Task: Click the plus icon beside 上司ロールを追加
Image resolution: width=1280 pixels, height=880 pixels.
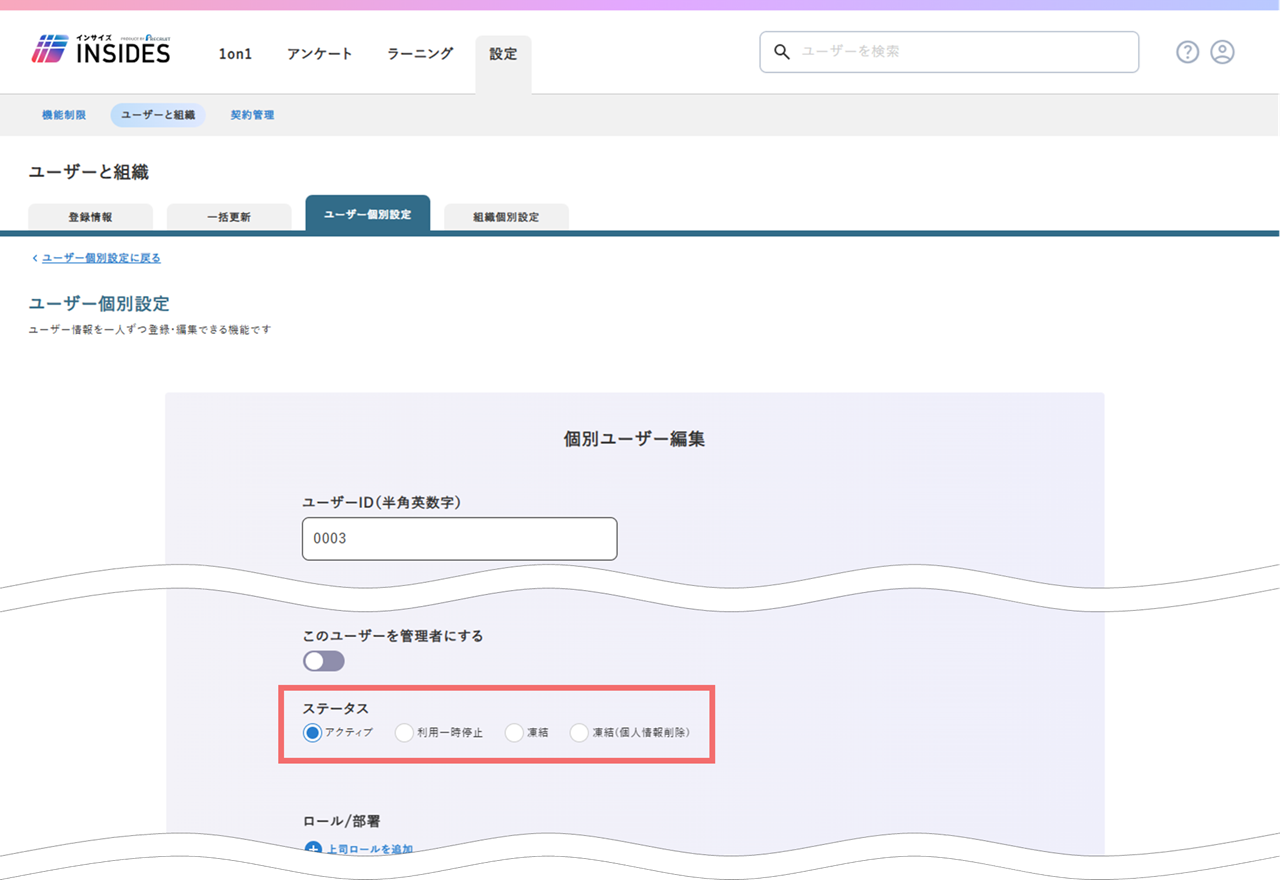Action: [x=312, y=849]
